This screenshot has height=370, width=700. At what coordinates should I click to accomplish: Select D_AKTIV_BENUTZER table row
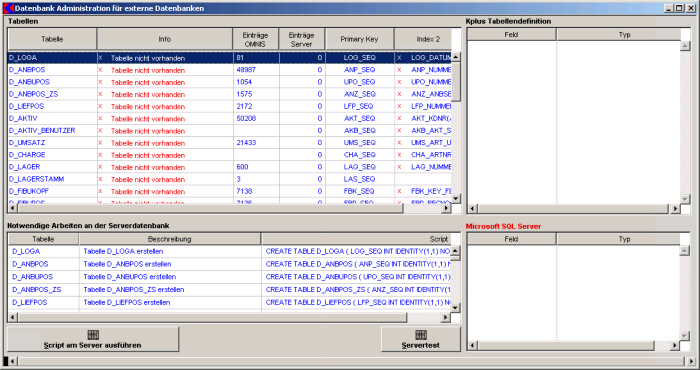pos(230,130)
